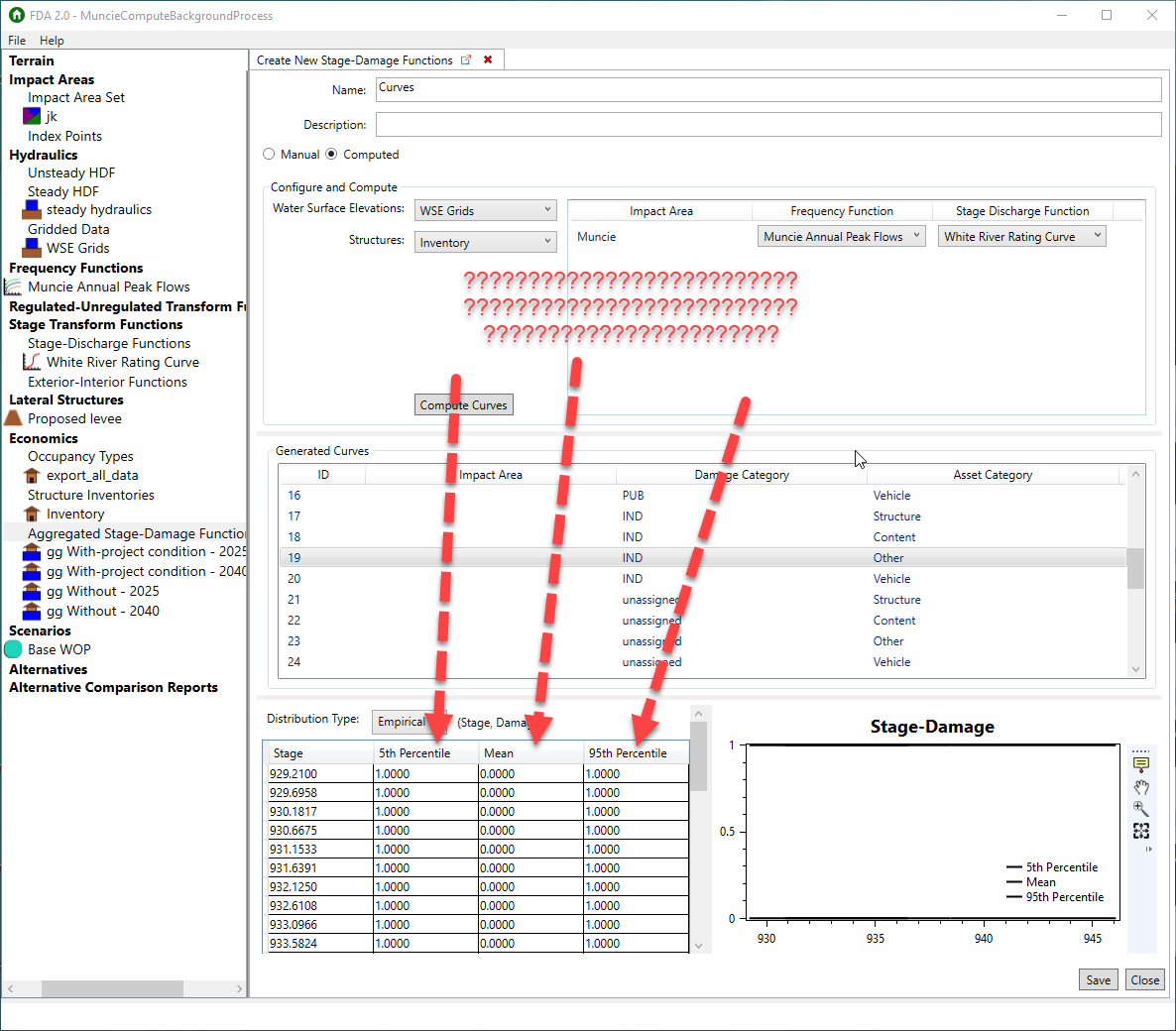The height and width of the screenshot is (1031, 1176).
Task: Click the Compute Curves button
Action: 463,404
